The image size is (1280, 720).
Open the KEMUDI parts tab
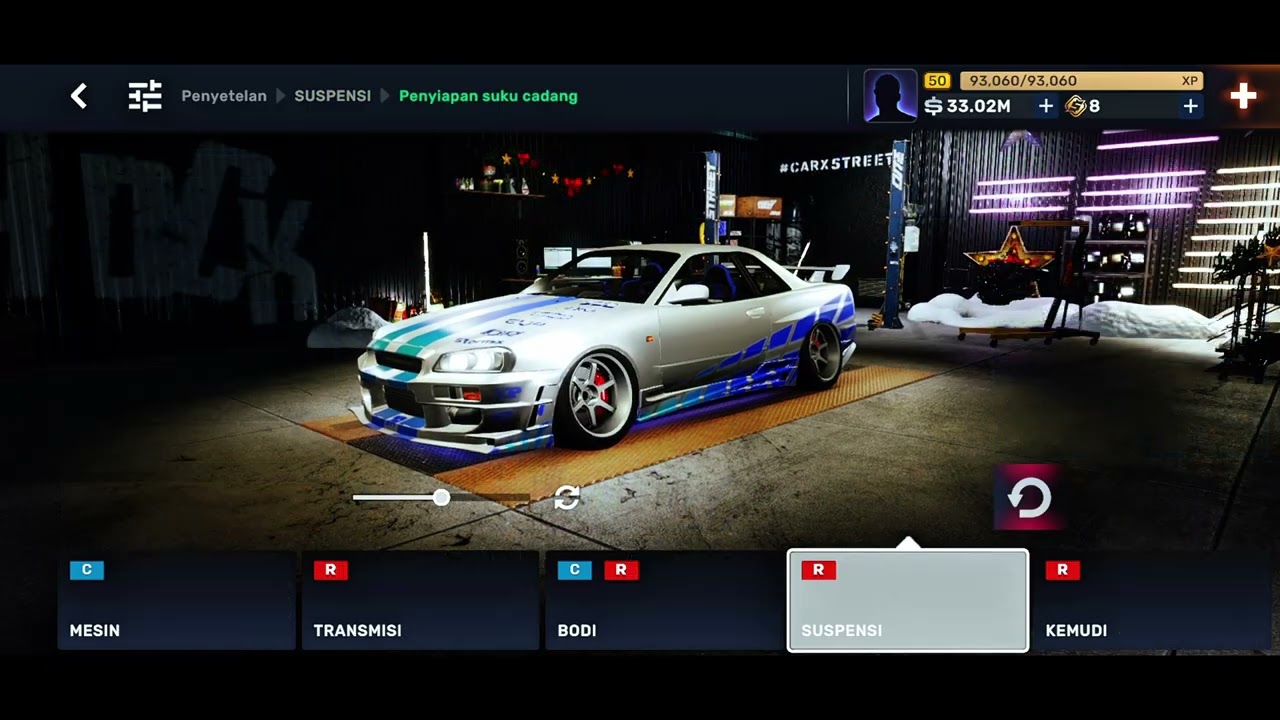1152,600
